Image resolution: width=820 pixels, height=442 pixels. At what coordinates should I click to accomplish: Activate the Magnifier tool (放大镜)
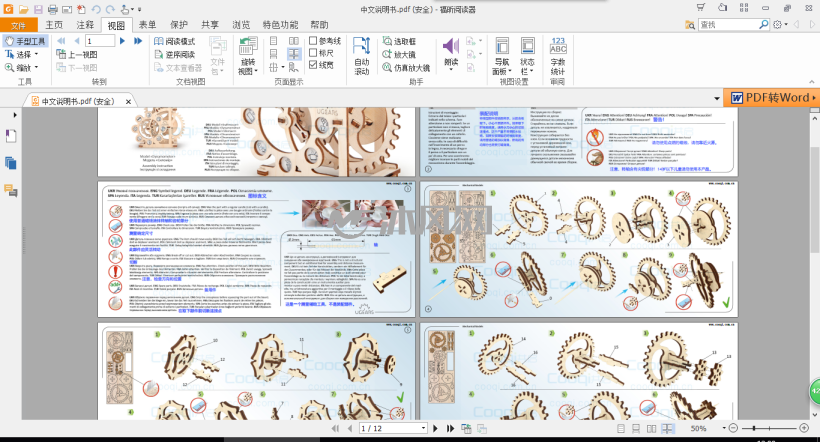pyautogui.click(x=399, y=54)
